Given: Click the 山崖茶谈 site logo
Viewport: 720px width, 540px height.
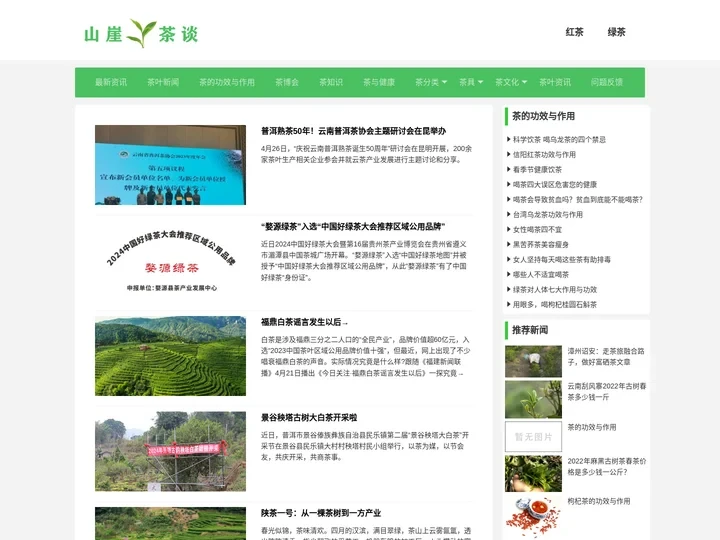Looking at the screenshot, I should click(x=141, y=34).
